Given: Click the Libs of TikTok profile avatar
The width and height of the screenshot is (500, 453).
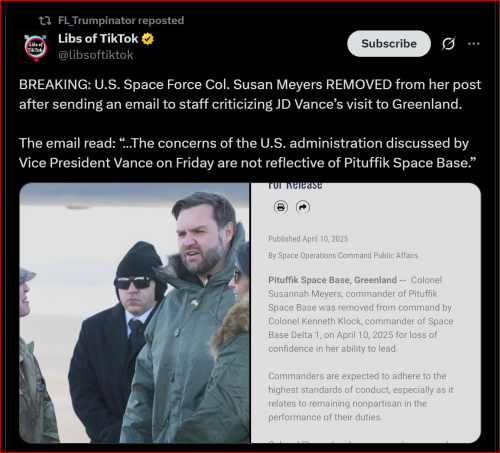Looking at the screenshot, I should (x=35, y=47).
